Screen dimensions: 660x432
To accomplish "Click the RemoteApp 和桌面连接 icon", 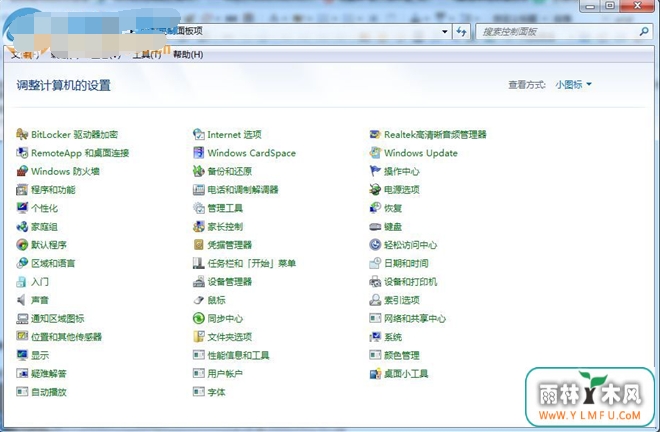I will (22, 153).
